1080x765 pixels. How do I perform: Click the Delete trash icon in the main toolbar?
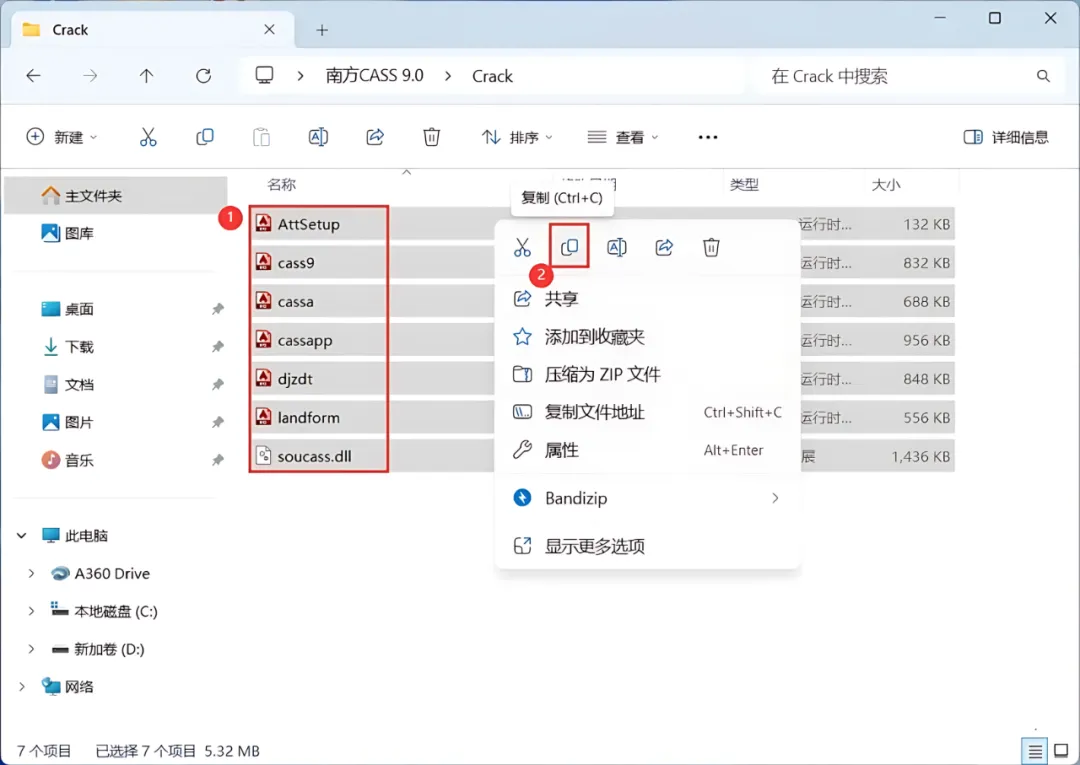[x=432, y=137]
